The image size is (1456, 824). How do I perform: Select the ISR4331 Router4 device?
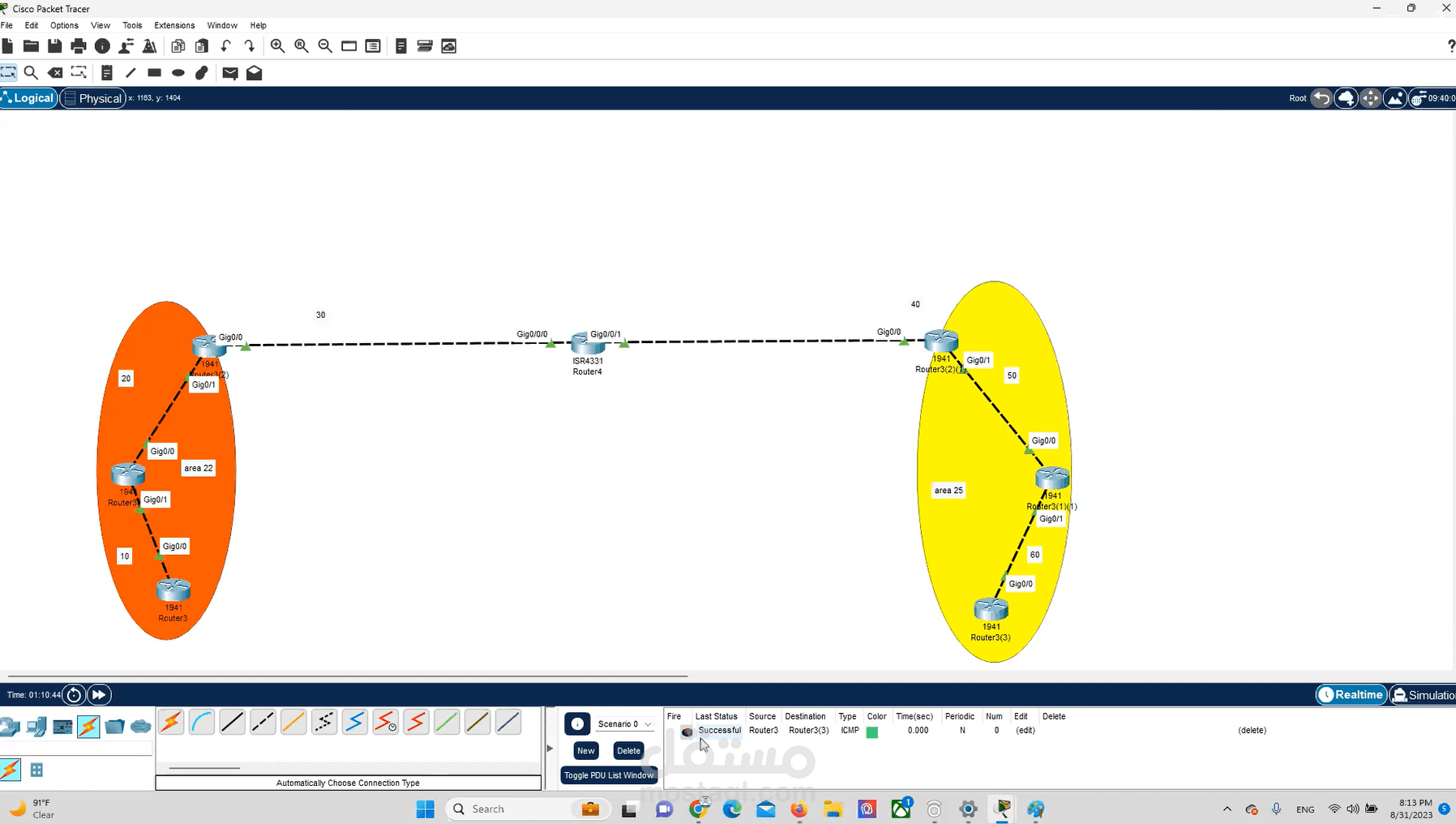[x=587, y=344]
